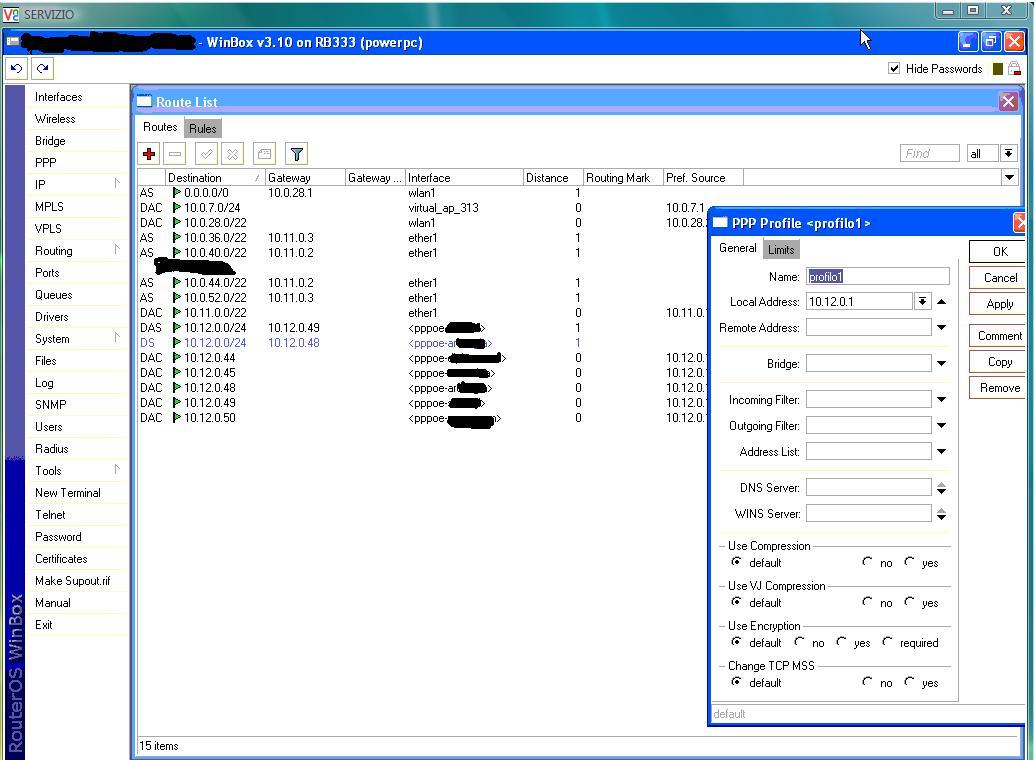Click DNS Server add/remove arrows
1035x760 pixels.
coord(942,488)
